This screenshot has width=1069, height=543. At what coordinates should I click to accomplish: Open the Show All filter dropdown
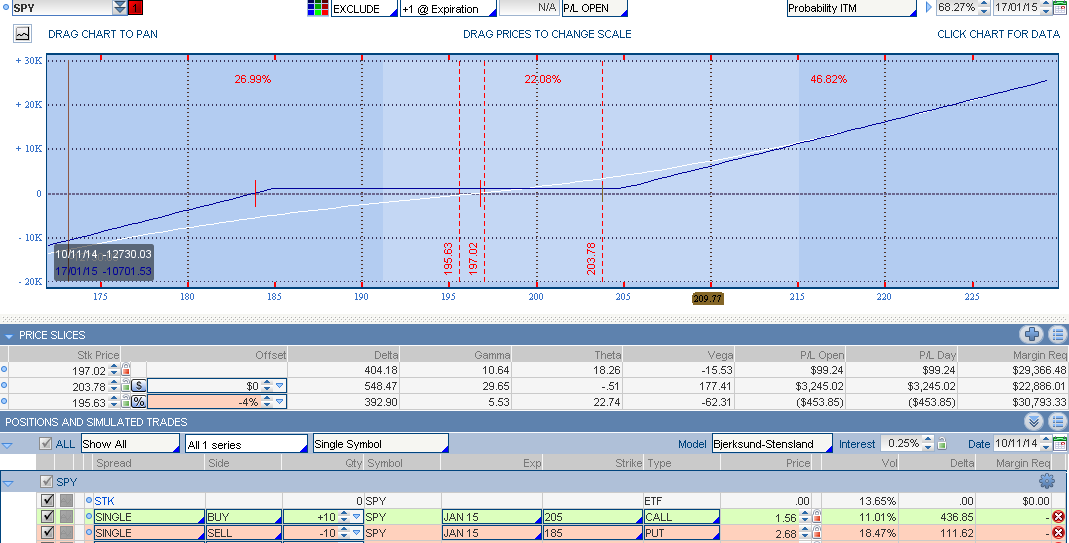coord(129,443)
